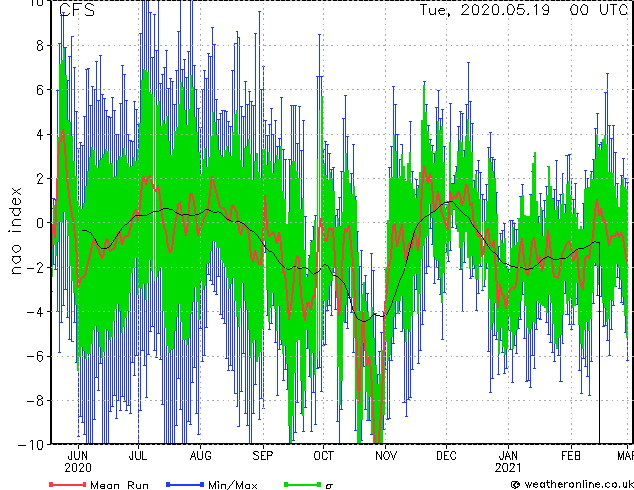Click the y-axis value -10
The width and height of the screenshot is (634, 490).
[x=31, y=444]
